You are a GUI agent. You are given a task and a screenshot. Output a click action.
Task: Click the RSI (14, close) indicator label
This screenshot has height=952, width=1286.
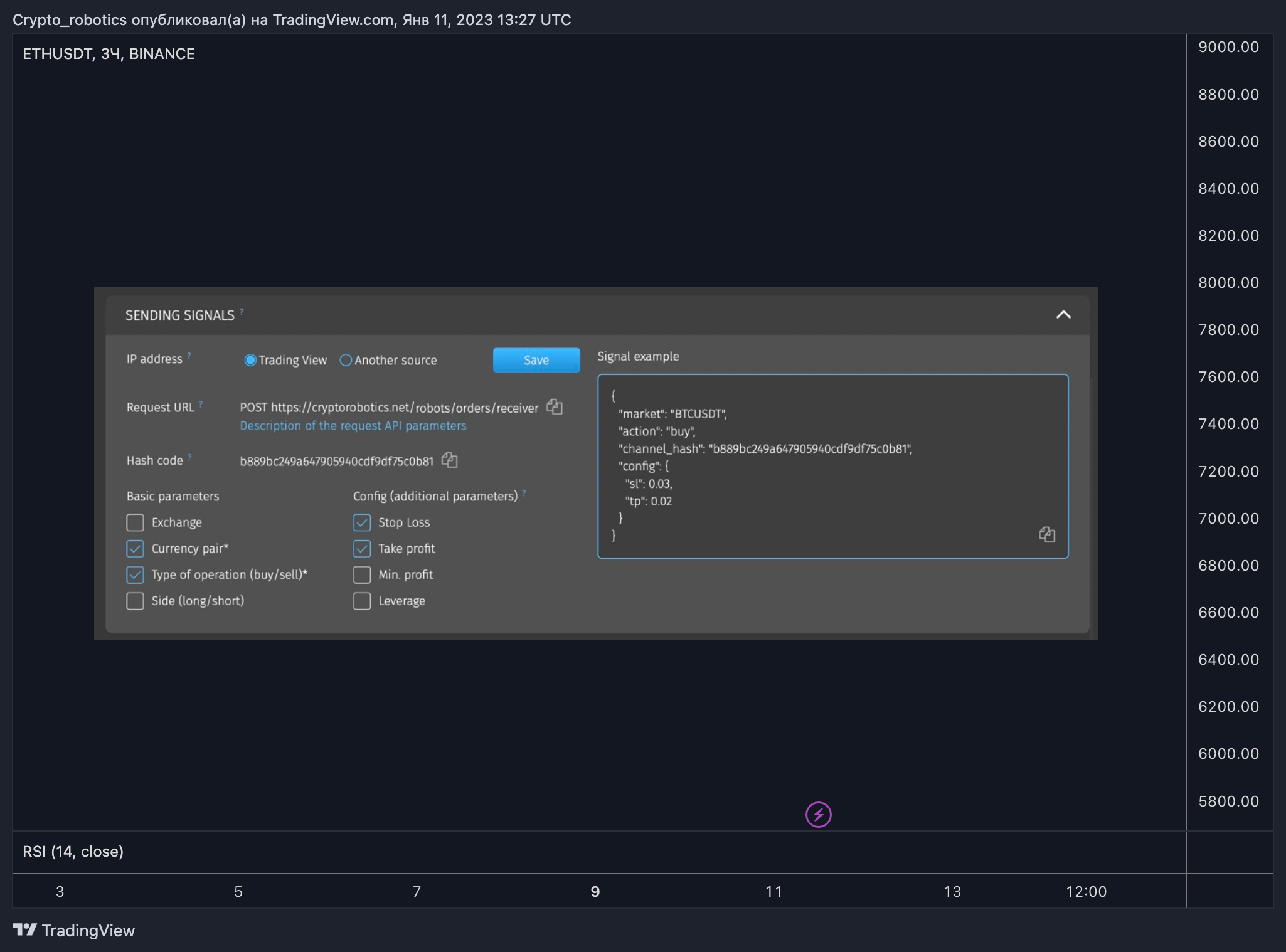(73, 851)
